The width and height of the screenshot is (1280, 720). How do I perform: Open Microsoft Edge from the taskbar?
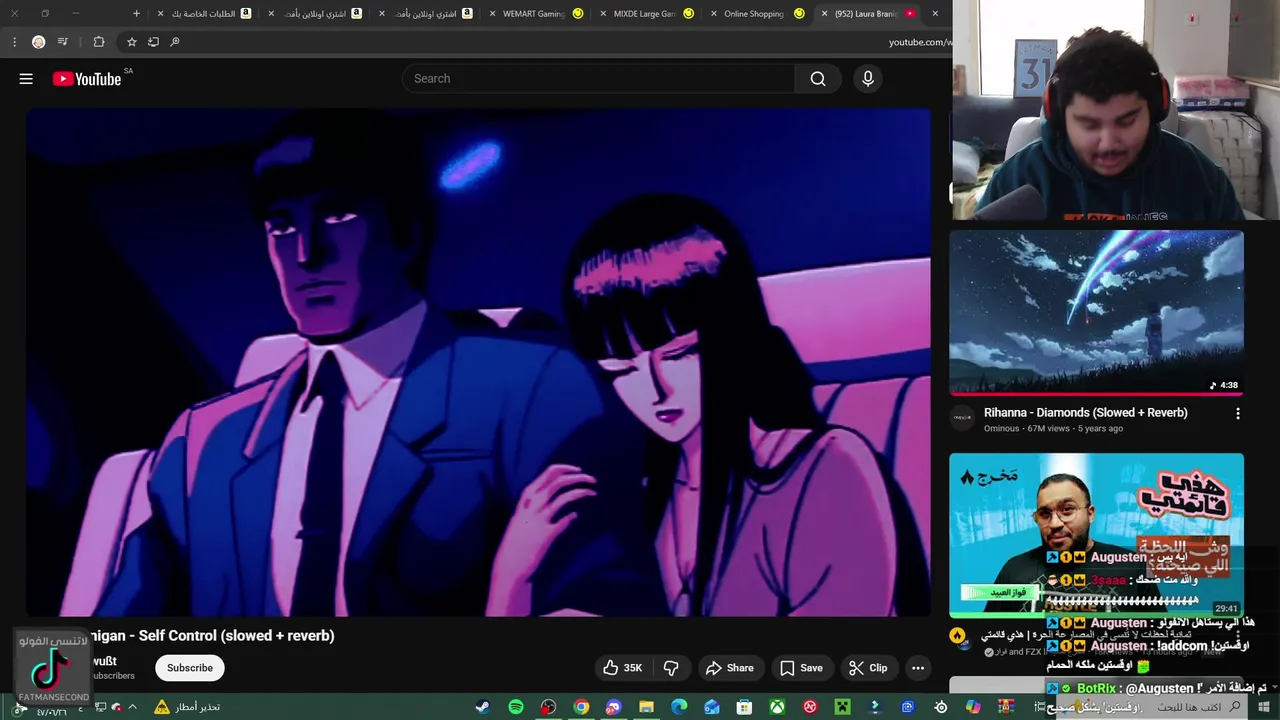coord(679,707)
